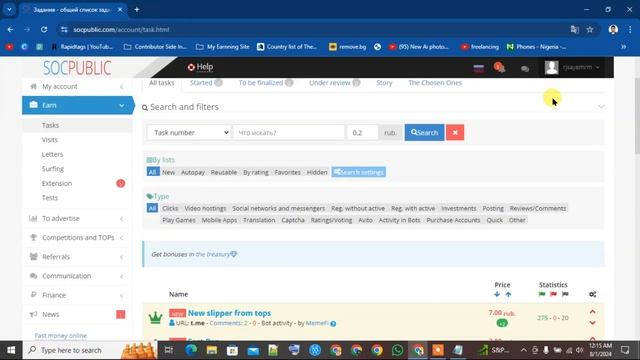Open Tests in the sidebar
The height and width of the screenshot is (360, 640).
click(50, 198)
